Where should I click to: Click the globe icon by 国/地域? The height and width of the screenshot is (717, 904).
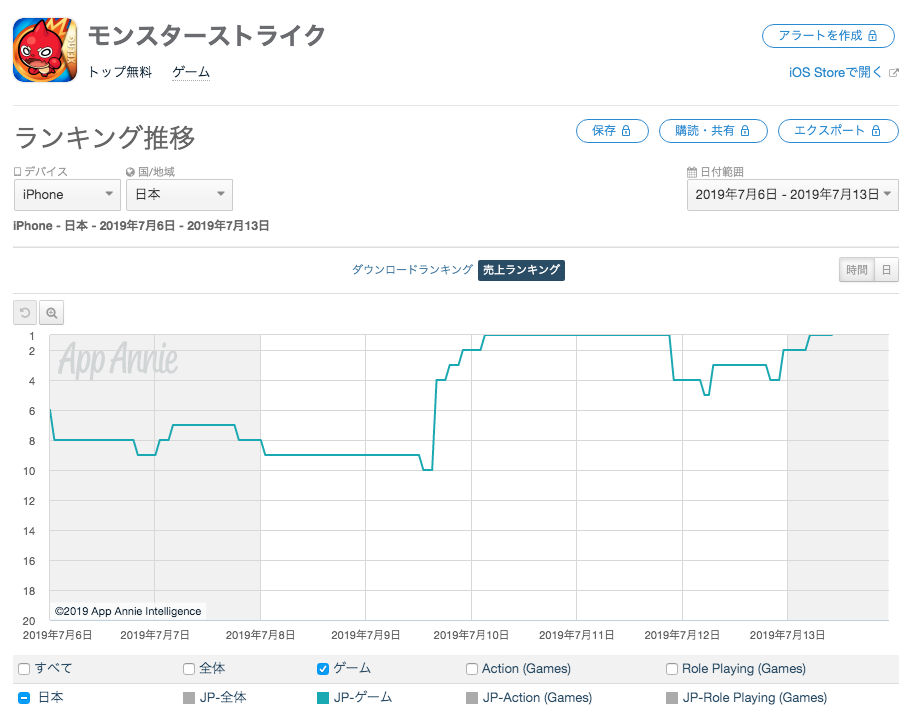pyautogui.click(x=130, y=172)
